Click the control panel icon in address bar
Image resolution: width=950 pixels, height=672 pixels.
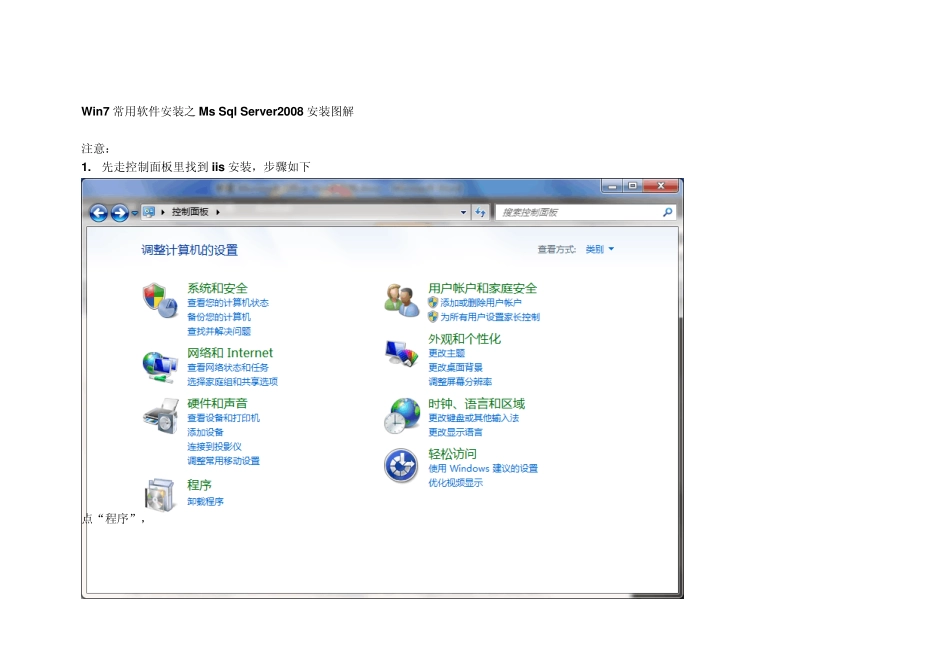148,212
